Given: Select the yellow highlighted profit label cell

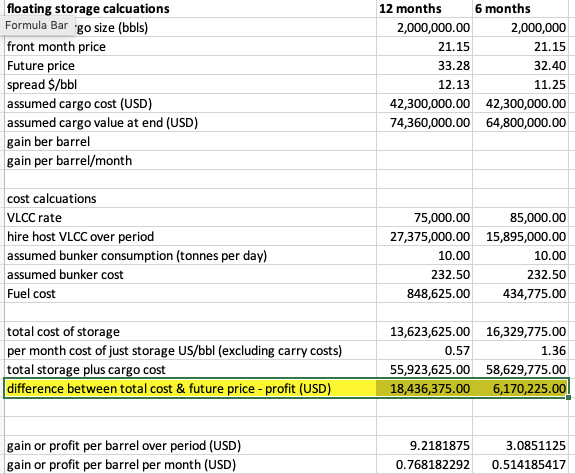Looking at the screenshot, I should [190, 388].
